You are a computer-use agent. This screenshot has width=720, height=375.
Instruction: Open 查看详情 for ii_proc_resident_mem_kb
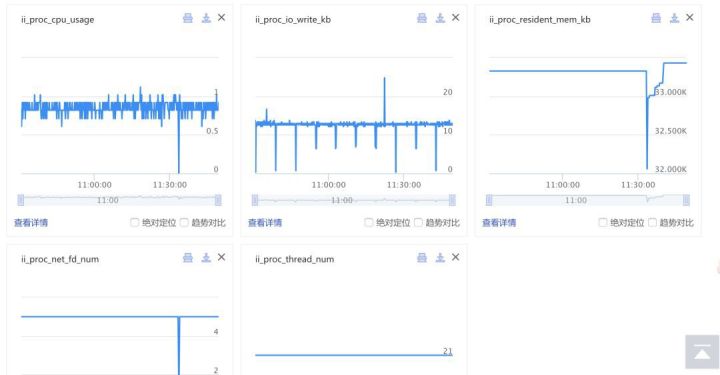pos(499,223)
